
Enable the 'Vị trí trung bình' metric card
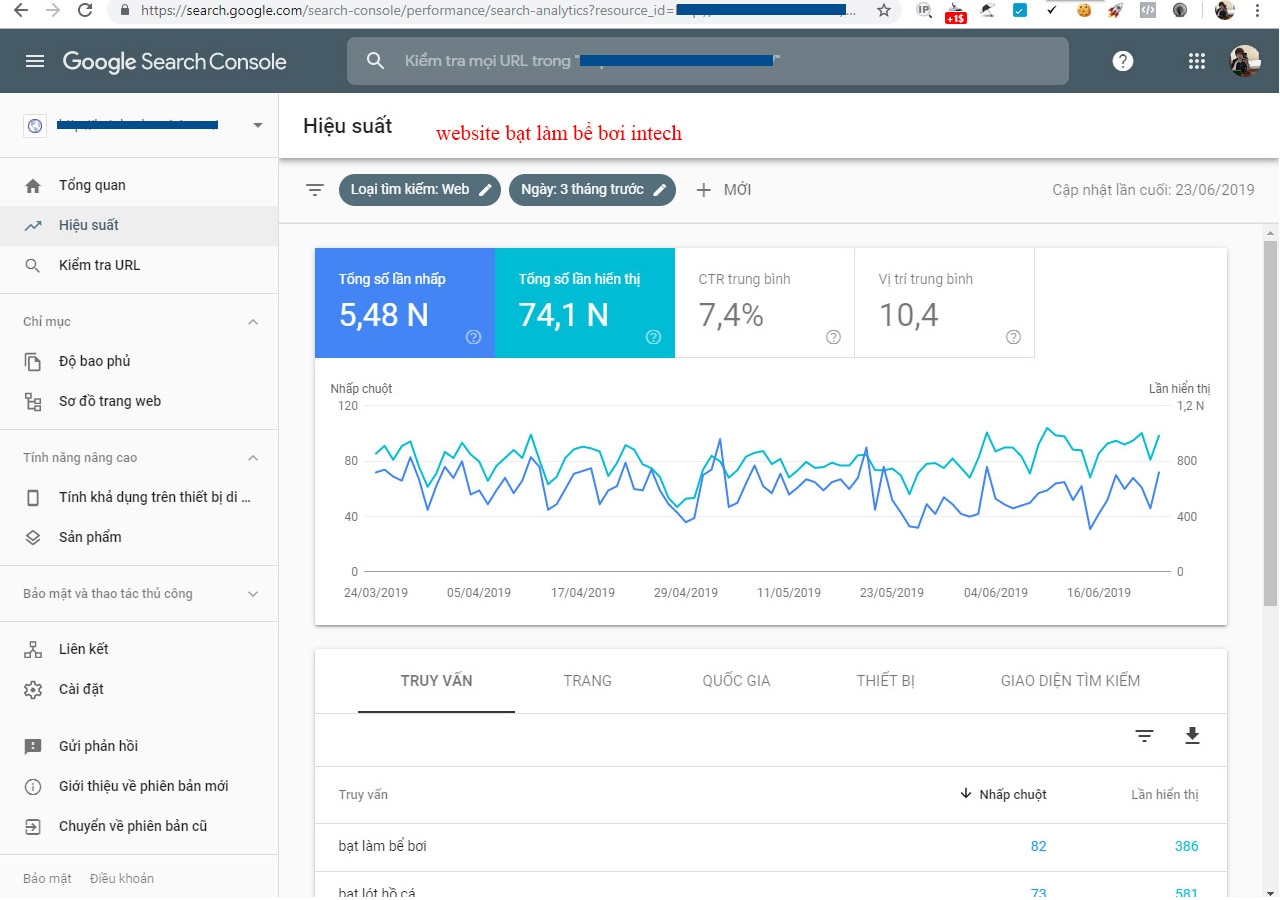(x=944, y=303)
